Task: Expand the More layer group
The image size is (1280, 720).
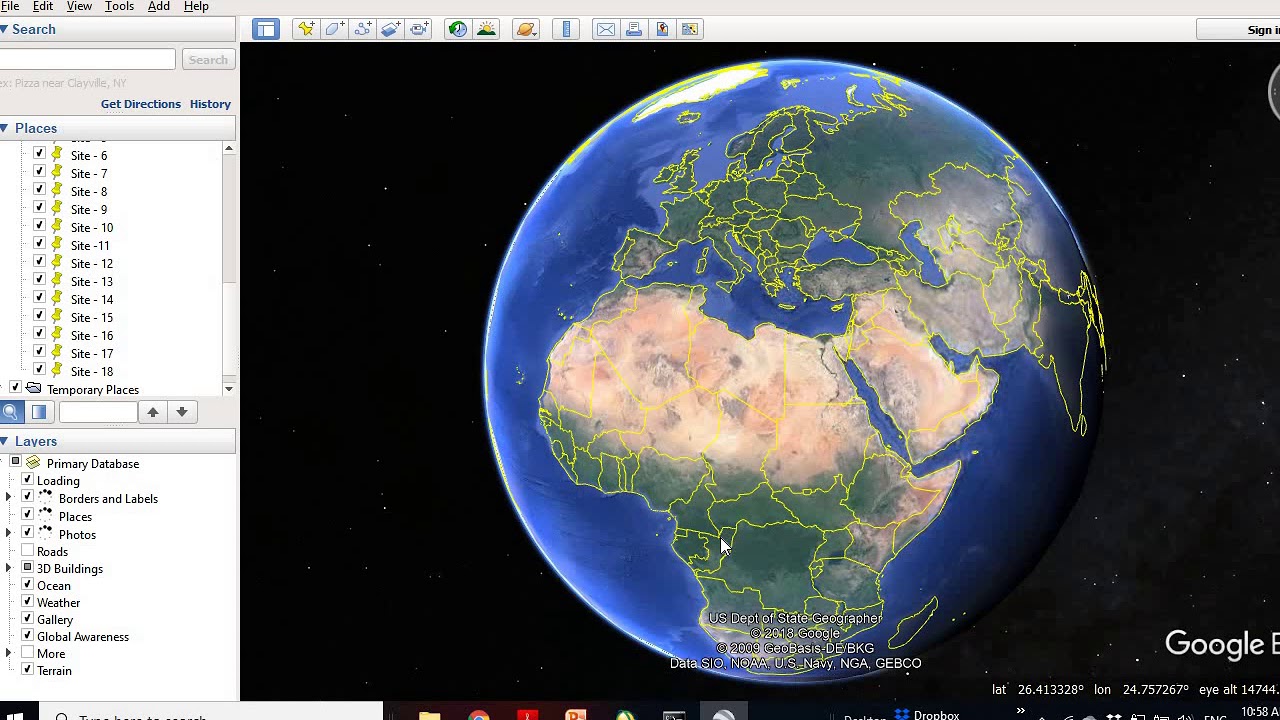Action: click(9, 653)
